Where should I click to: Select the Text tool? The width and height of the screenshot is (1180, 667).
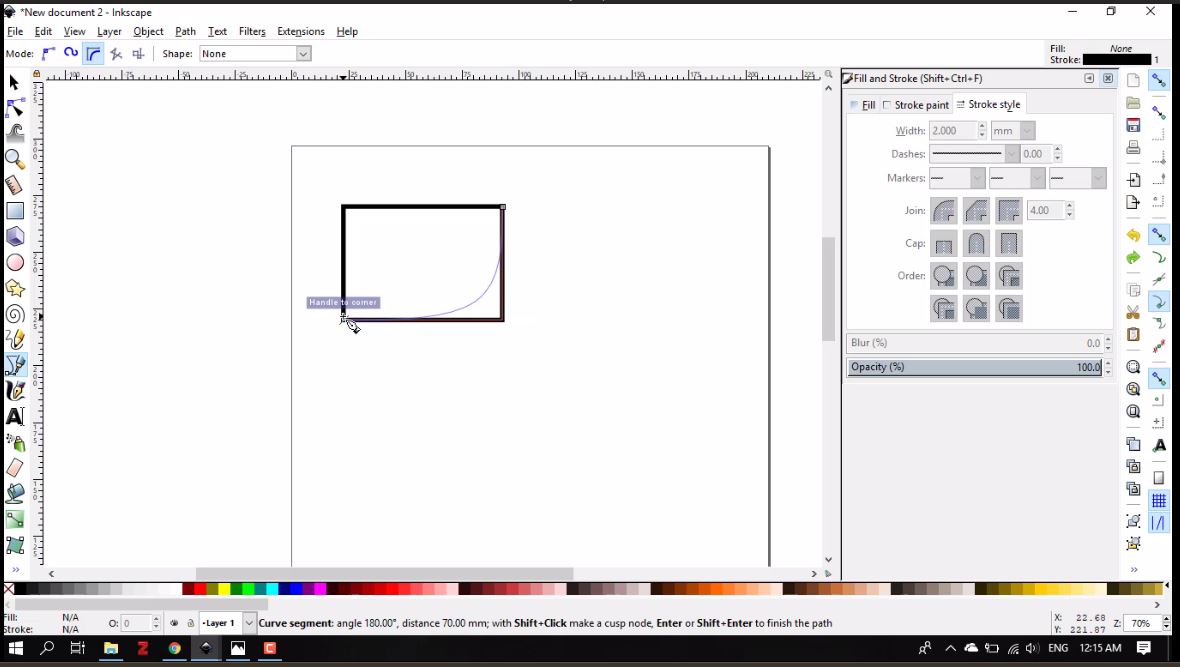(14, 416)
